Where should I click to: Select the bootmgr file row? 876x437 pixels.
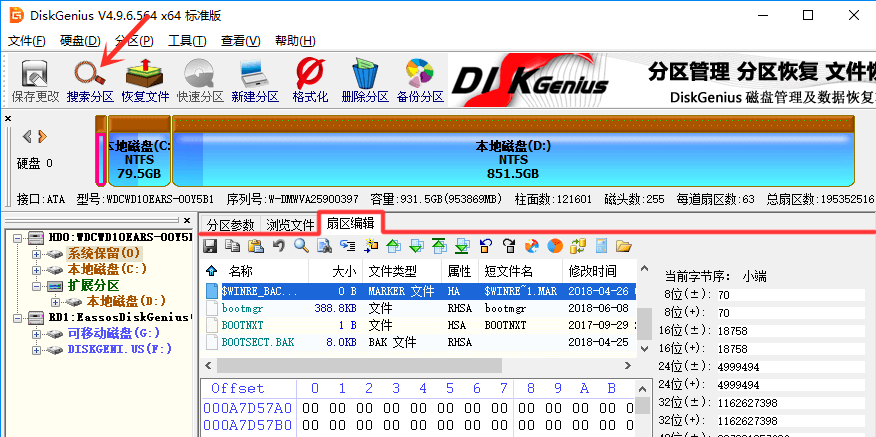[x=420, y=308]
